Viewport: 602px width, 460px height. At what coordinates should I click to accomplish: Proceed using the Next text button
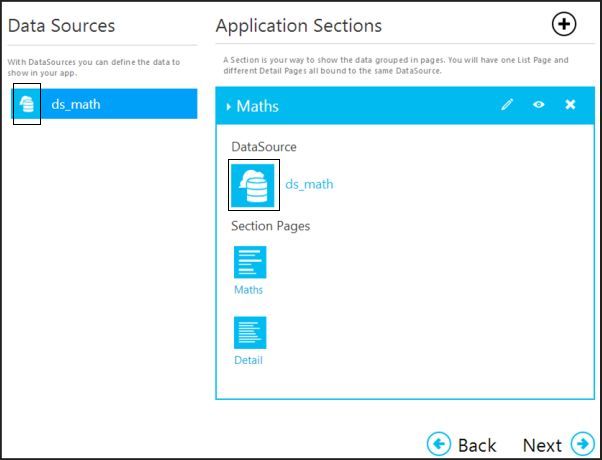point(542,445)
